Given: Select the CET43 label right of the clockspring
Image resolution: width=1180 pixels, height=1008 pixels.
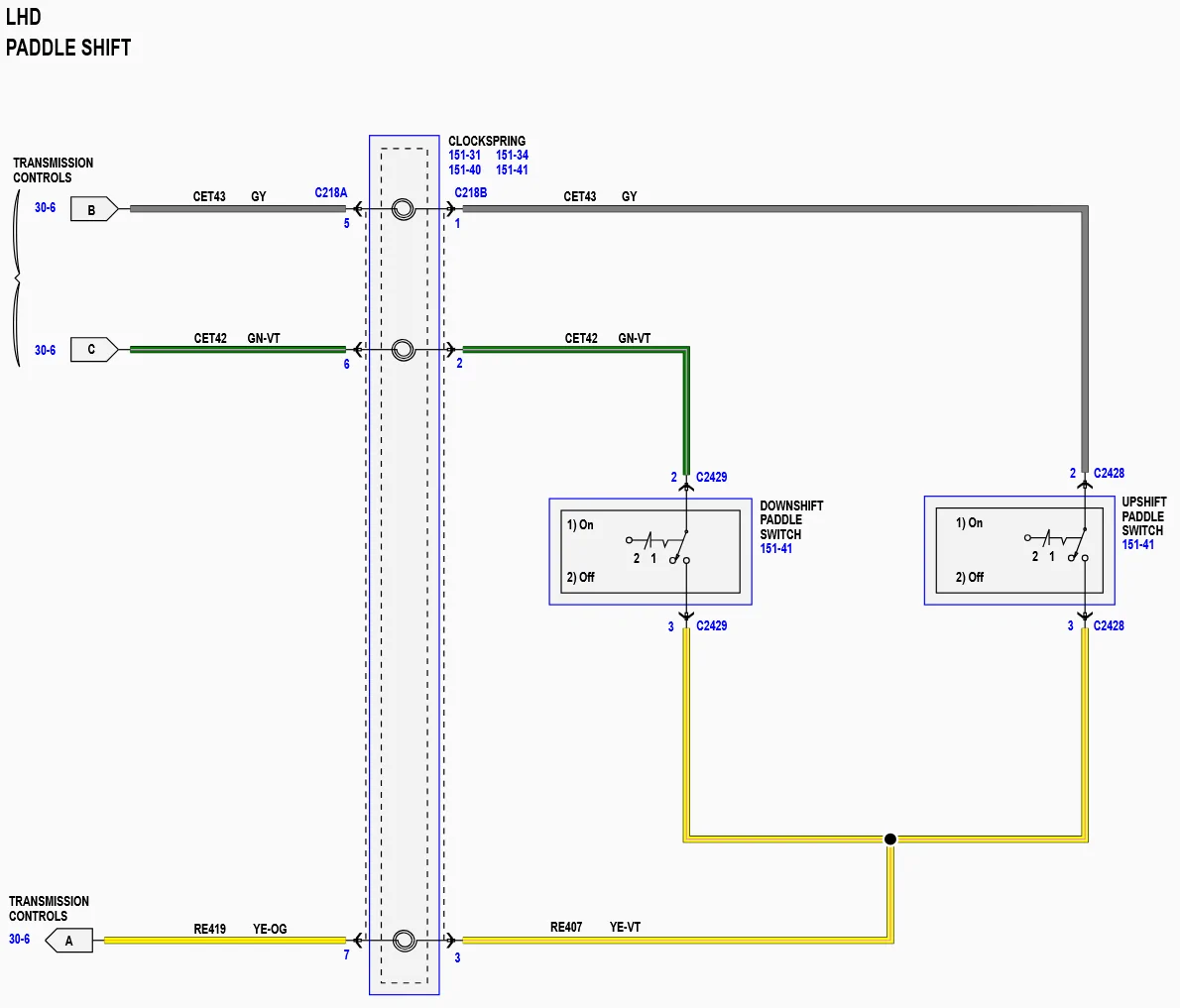Looking at the screenshot, I should [x=579, y=196].
